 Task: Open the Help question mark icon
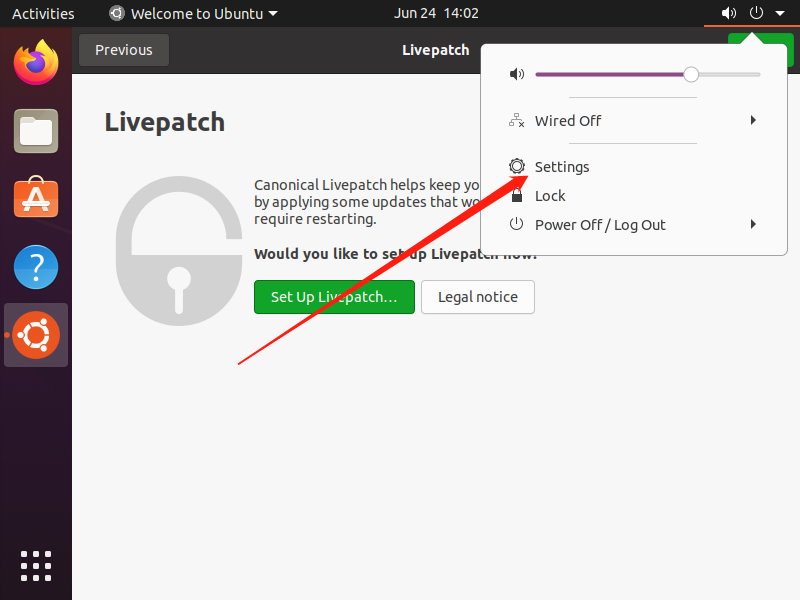[36, 267]
